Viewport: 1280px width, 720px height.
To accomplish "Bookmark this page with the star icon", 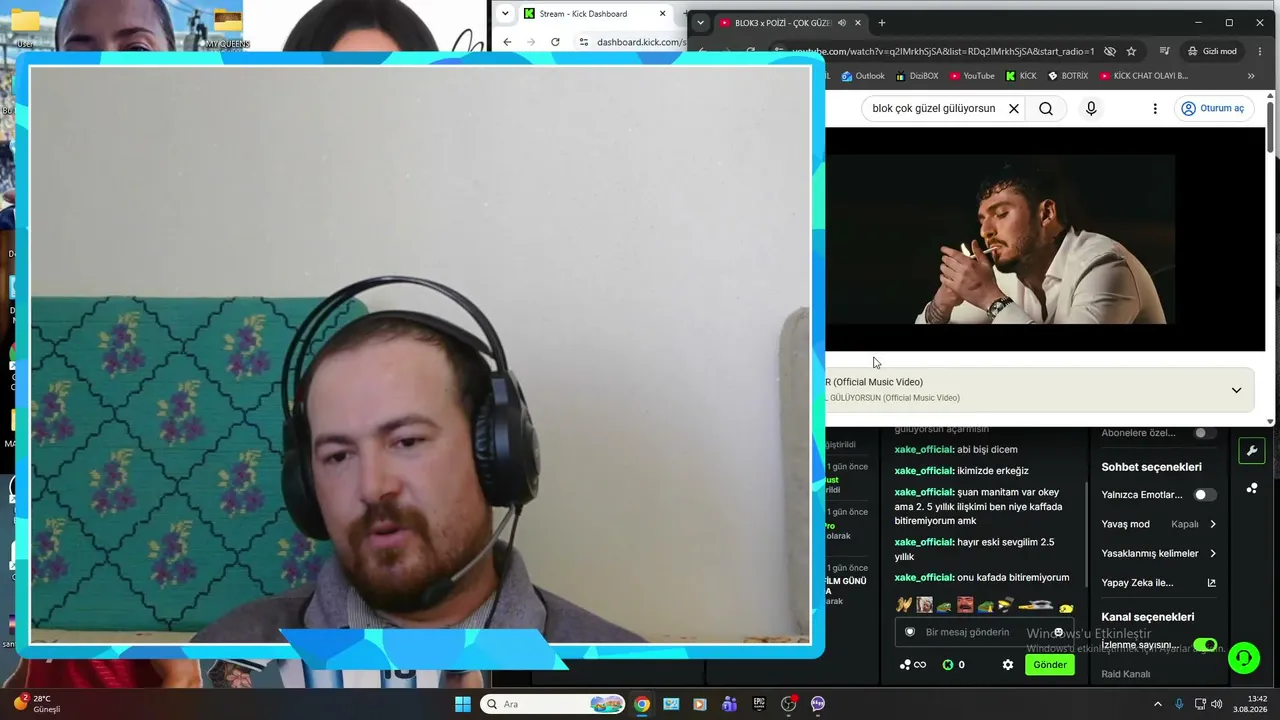I will [1131, 51].
